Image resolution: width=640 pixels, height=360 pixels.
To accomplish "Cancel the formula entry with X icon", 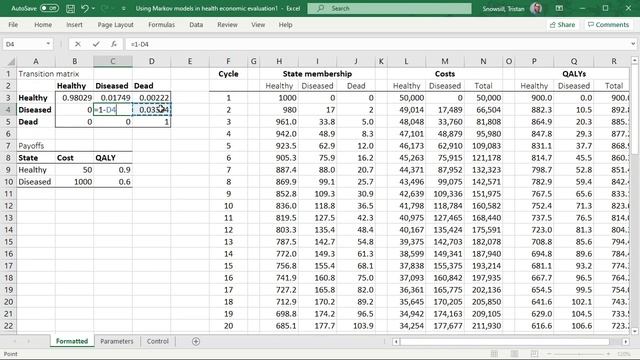I will [78, 44].
